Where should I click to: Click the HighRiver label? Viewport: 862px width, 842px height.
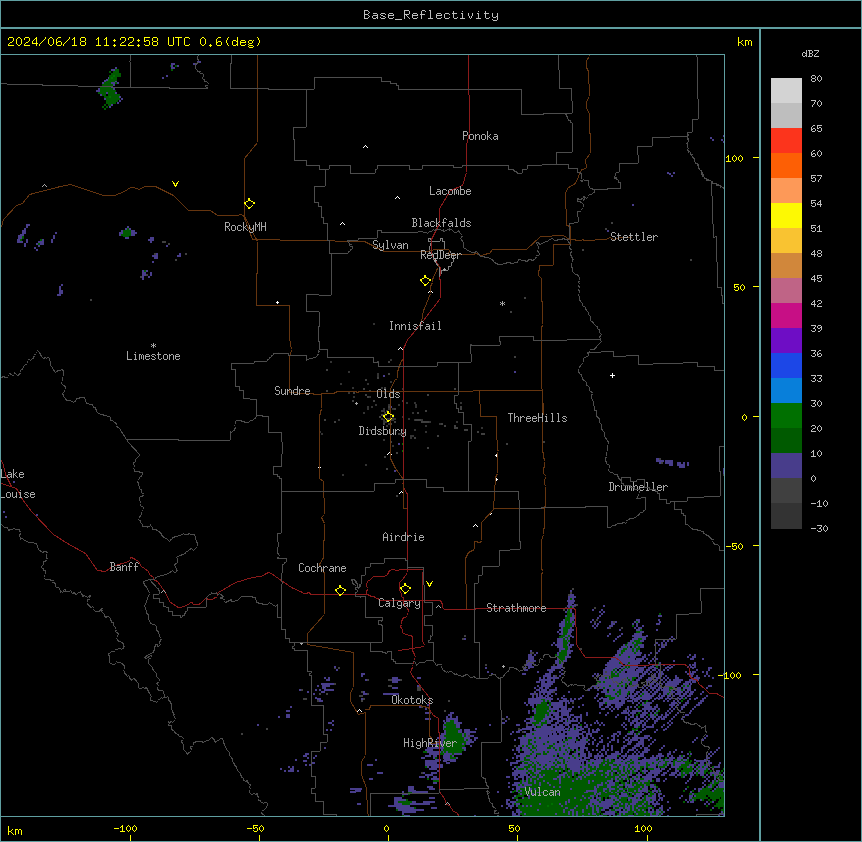(x=430, y=743)
